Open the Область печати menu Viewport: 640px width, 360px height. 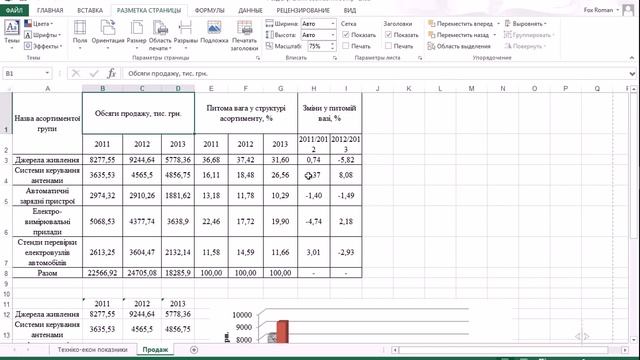(x=160, y=35)
